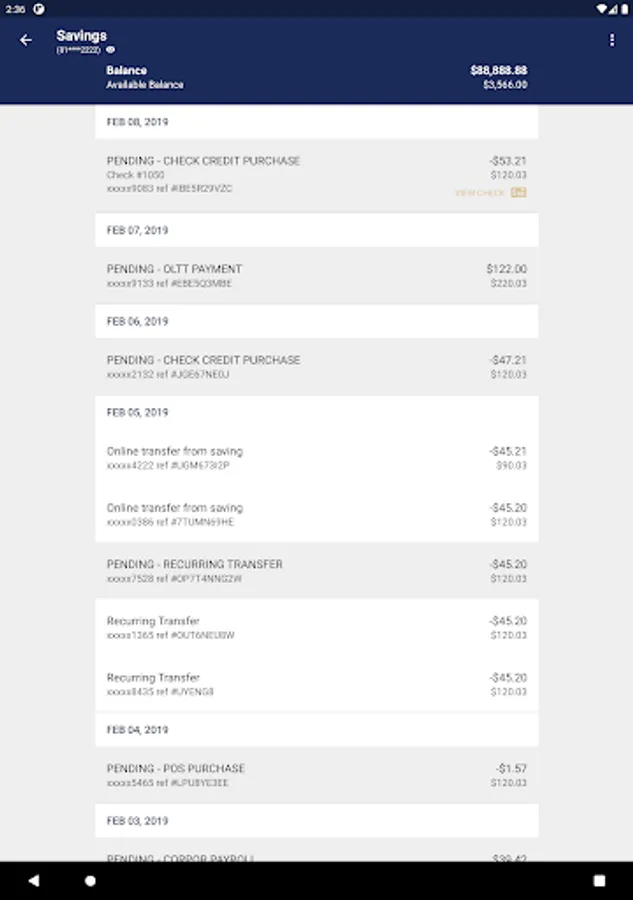This screenshot has height=900, width=633.
Task: Tap the Savings account title
Action: [x=82, y=36]
